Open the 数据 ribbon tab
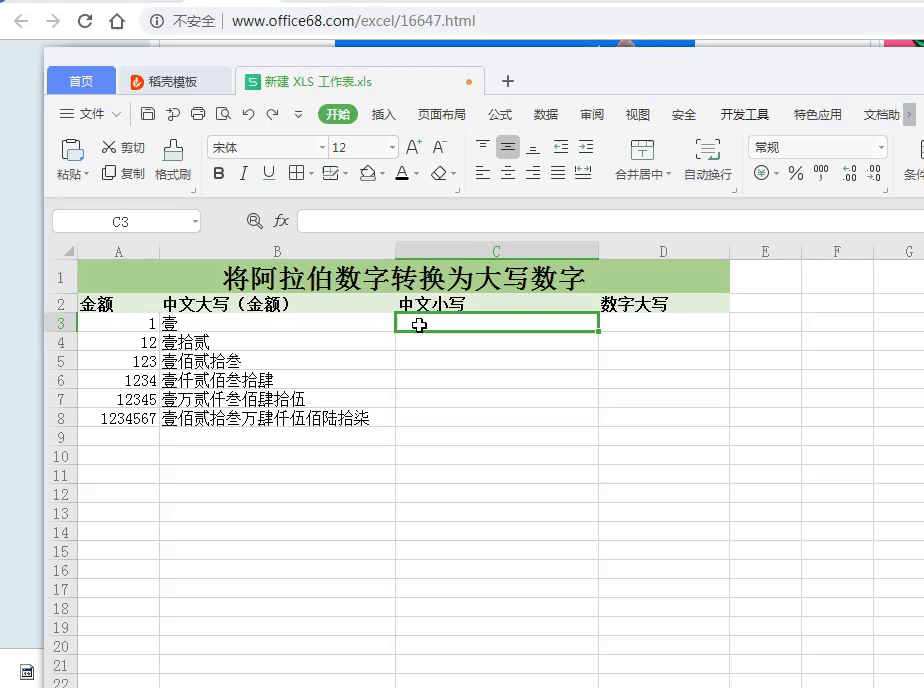 pos(546,114)
